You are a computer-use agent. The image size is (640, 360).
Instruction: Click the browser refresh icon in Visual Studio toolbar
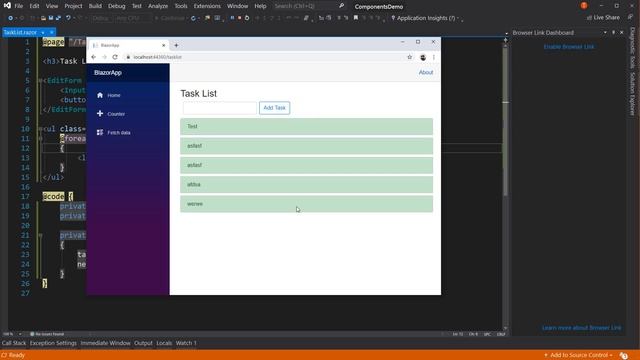click(193, 18)
